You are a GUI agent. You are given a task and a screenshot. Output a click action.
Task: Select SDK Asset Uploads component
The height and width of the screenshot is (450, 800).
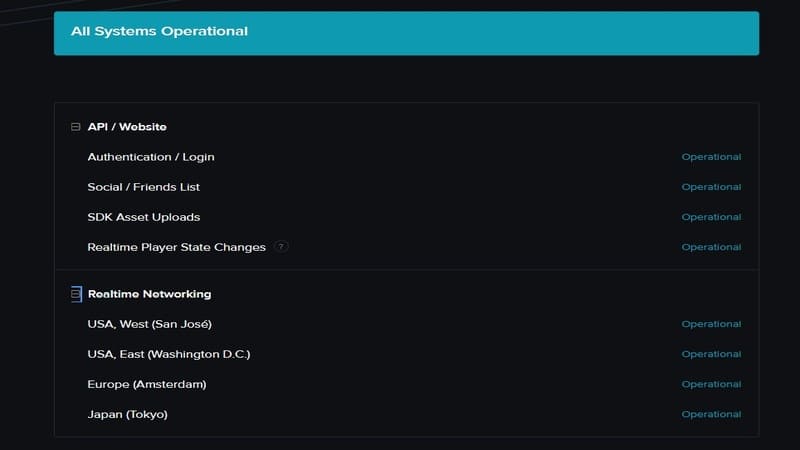coord(144,217)
